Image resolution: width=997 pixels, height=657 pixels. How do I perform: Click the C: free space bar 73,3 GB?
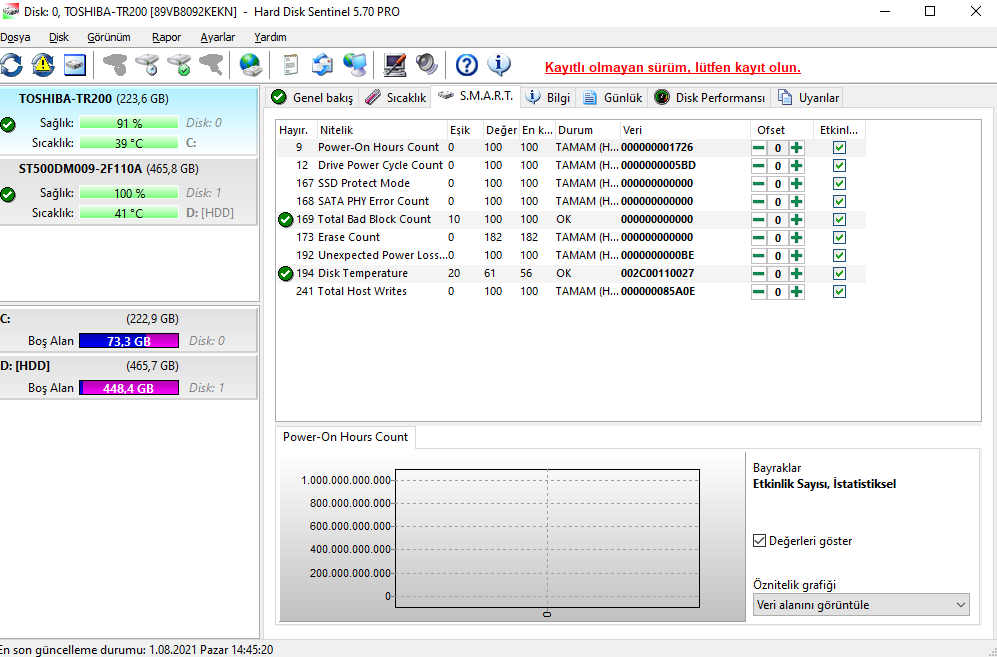129,341
